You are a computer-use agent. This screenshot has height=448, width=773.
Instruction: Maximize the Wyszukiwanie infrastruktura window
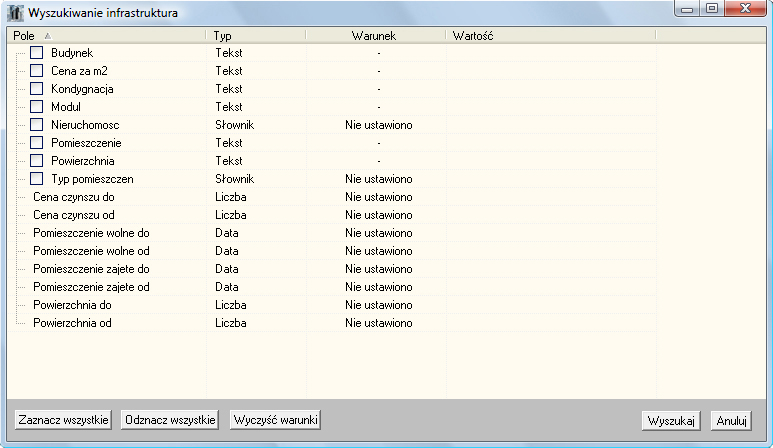click(711, 8)
